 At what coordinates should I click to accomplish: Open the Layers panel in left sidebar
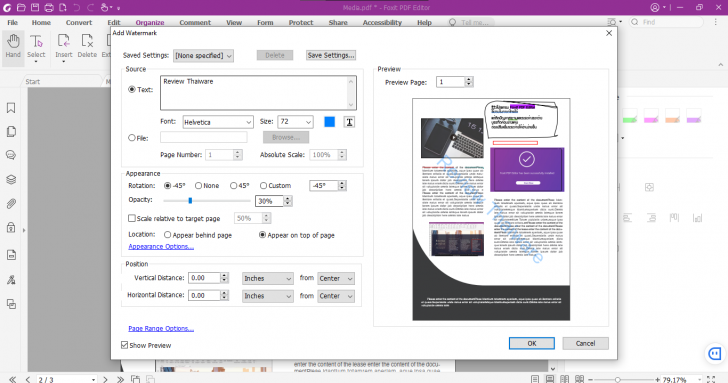(x=11, y=180)
